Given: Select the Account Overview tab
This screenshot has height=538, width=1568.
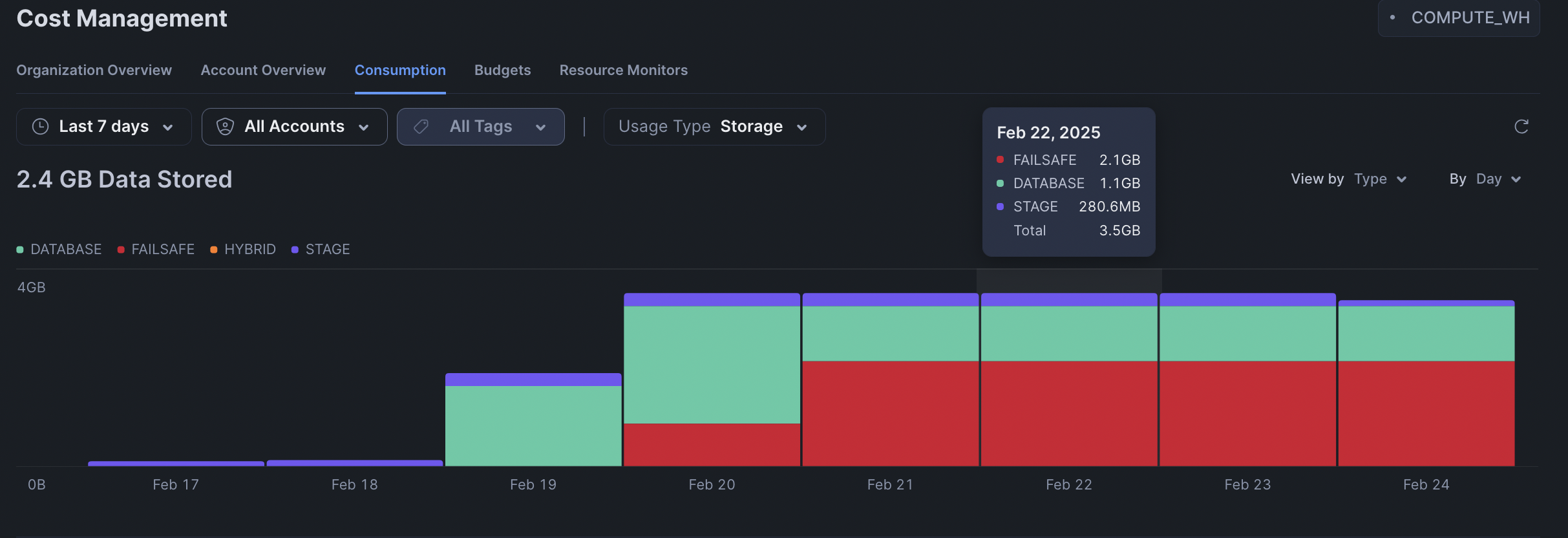Looking at the screenshot, I should pos(263,70).
